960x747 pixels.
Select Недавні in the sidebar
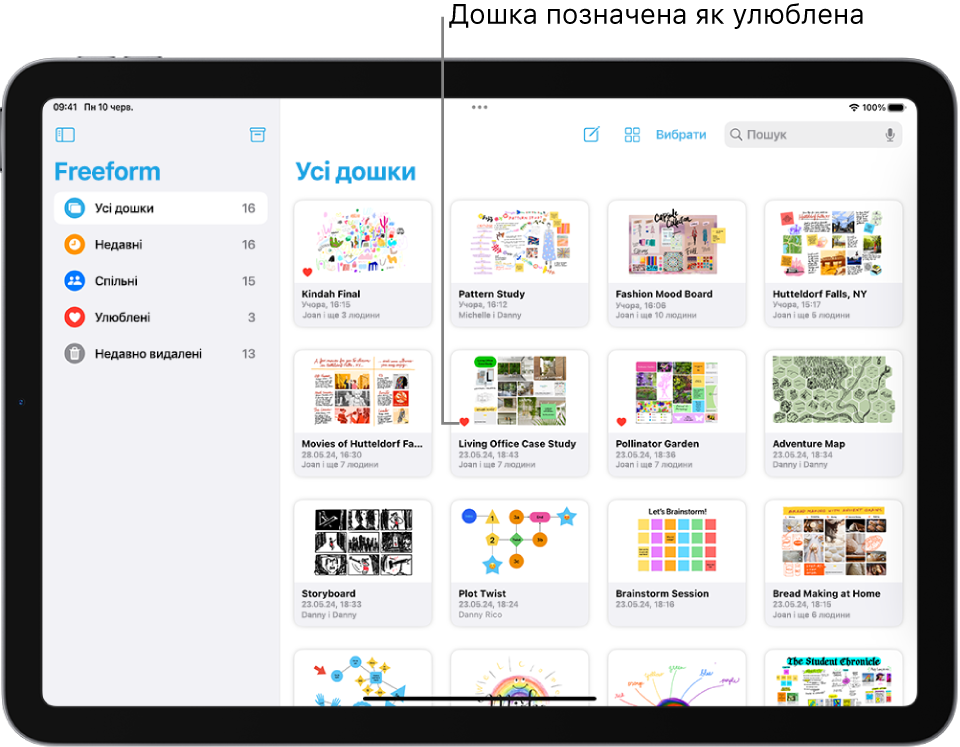tap(120, 244)
